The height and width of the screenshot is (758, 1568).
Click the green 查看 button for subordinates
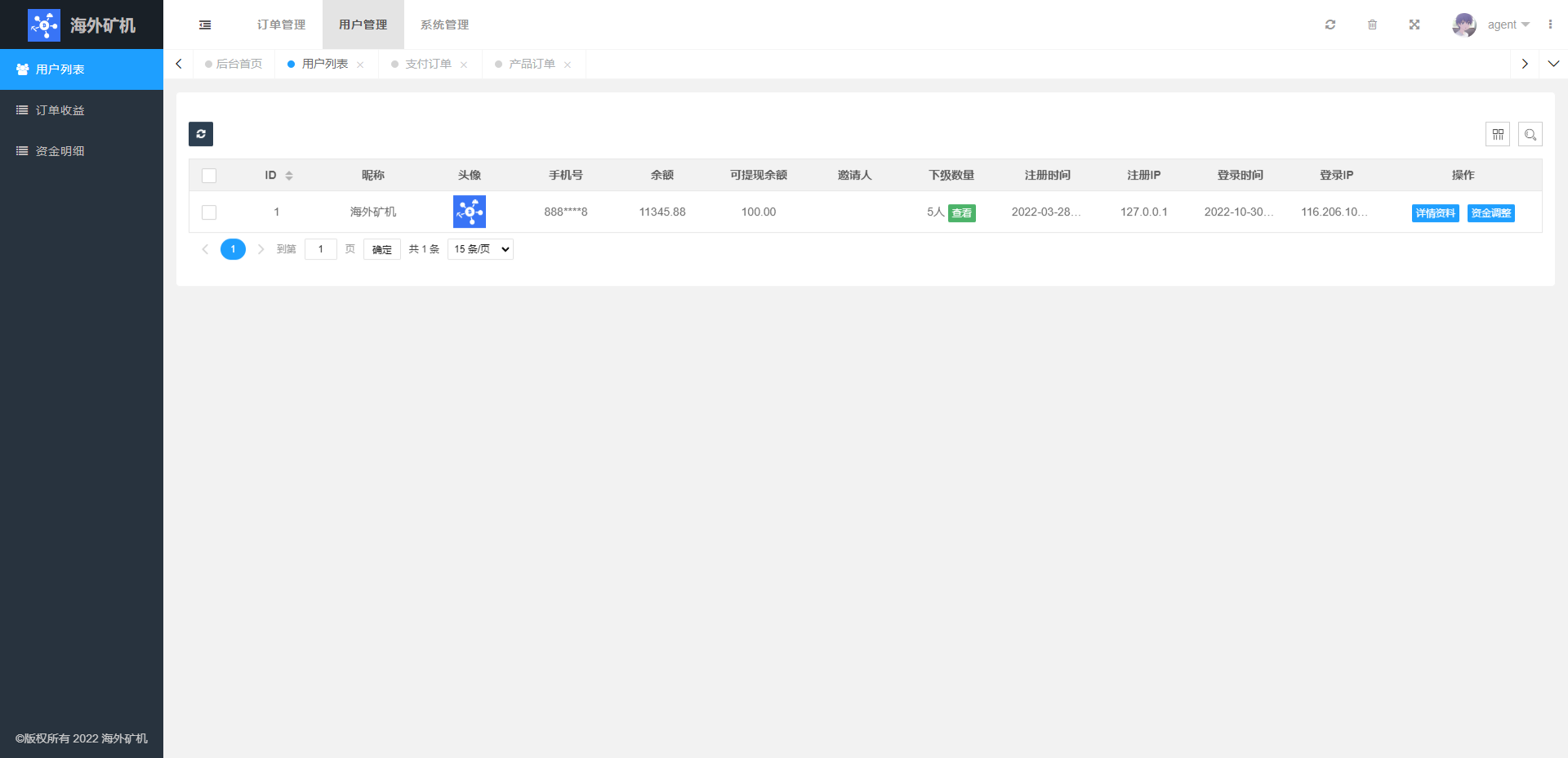961,213
